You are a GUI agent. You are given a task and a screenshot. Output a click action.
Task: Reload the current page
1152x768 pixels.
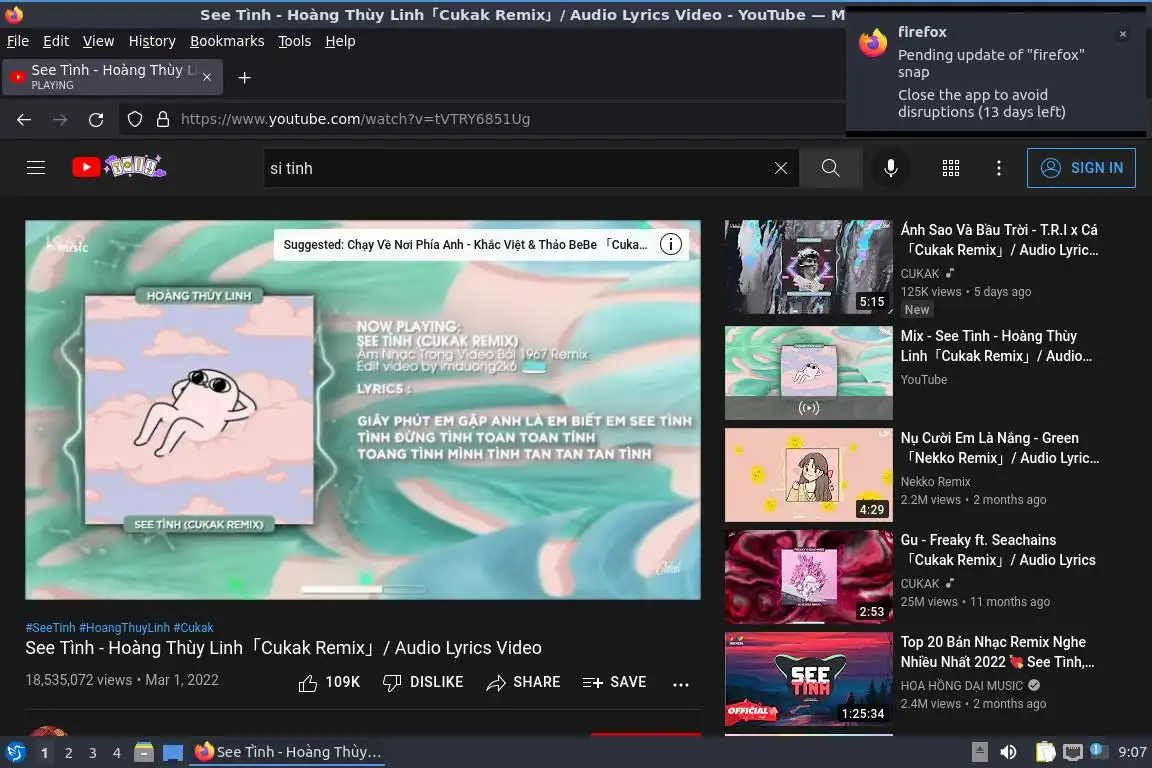click(96, 119)
